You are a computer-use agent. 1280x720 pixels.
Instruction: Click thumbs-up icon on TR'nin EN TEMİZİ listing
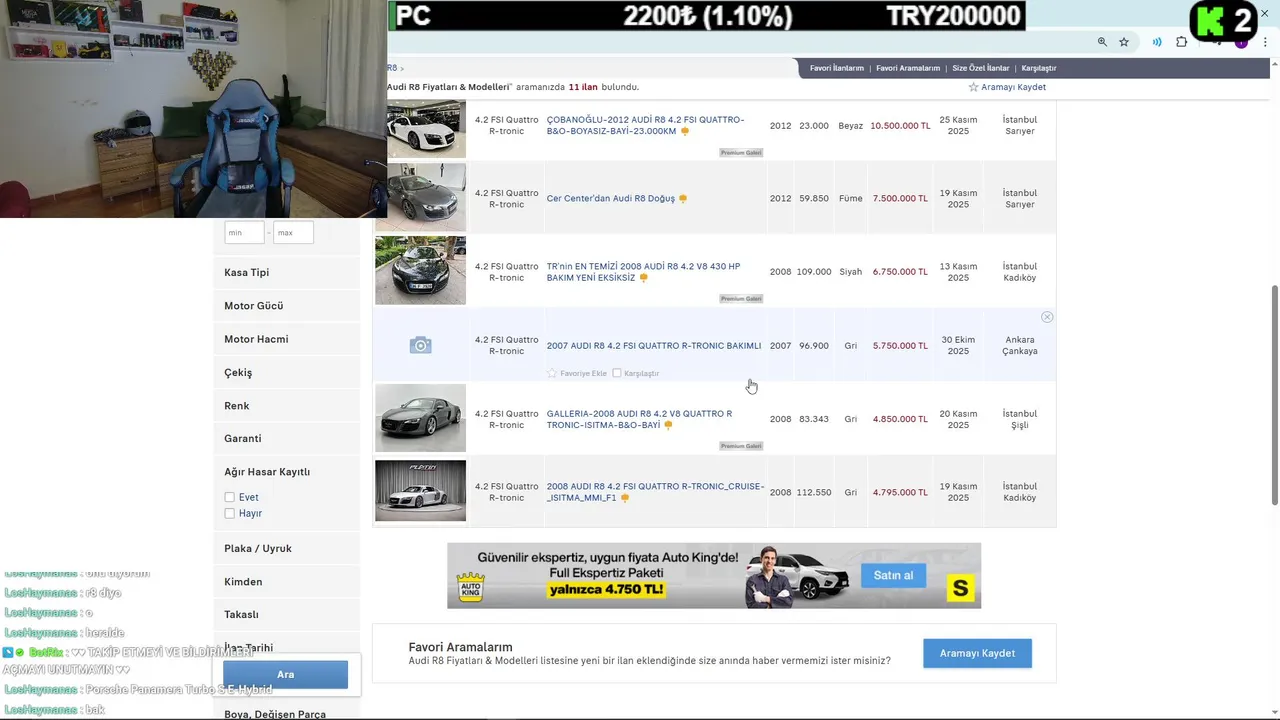coord(643,278)
